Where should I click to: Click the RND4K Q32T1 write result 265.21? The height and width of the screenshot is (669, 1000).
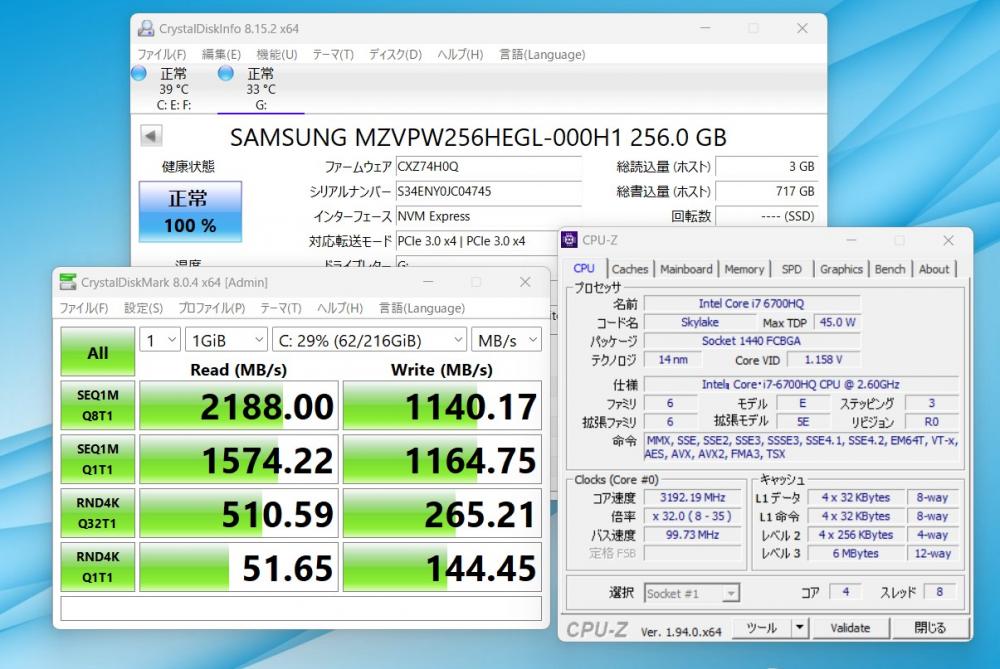(442, 513)
